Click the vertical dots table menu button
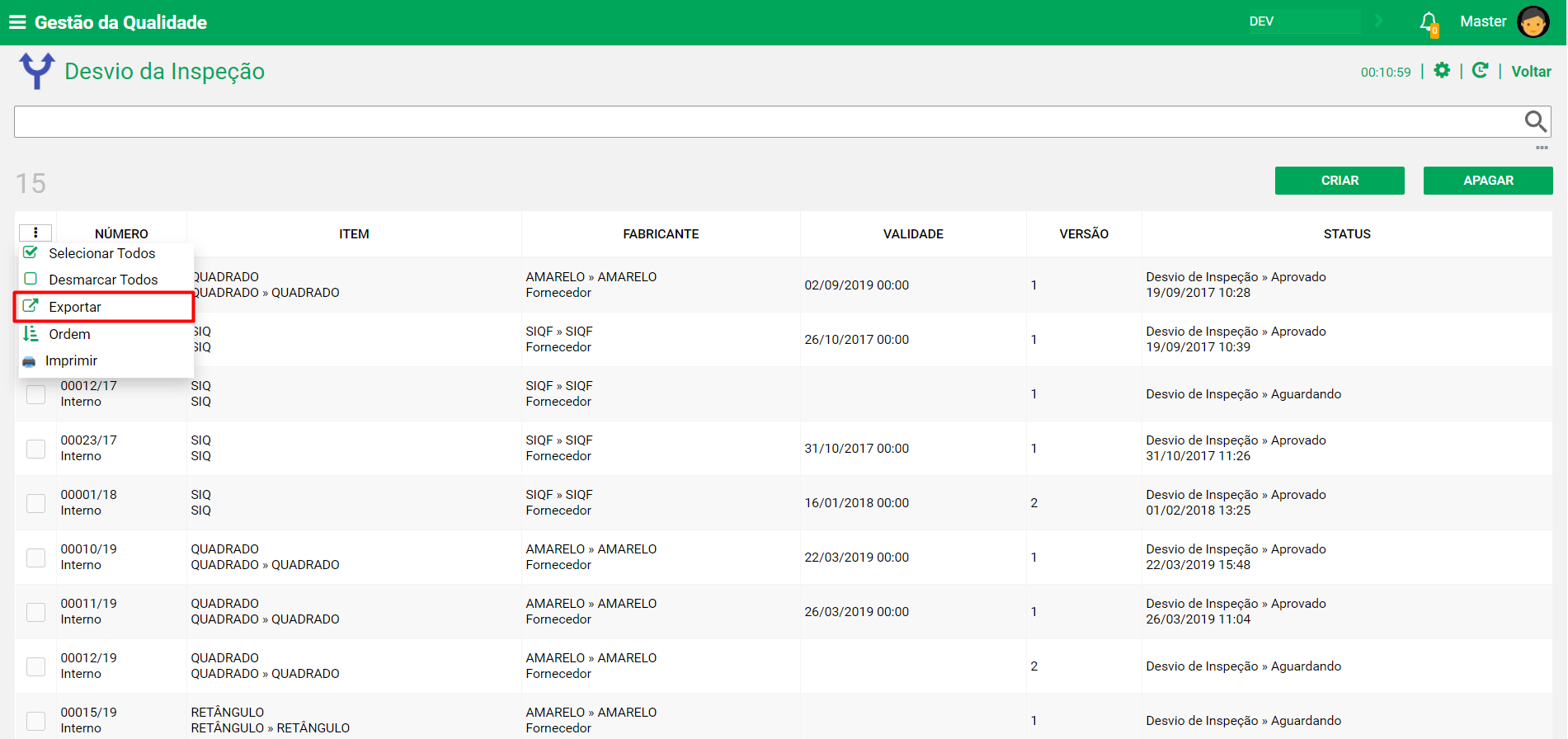 click(35, 233)
